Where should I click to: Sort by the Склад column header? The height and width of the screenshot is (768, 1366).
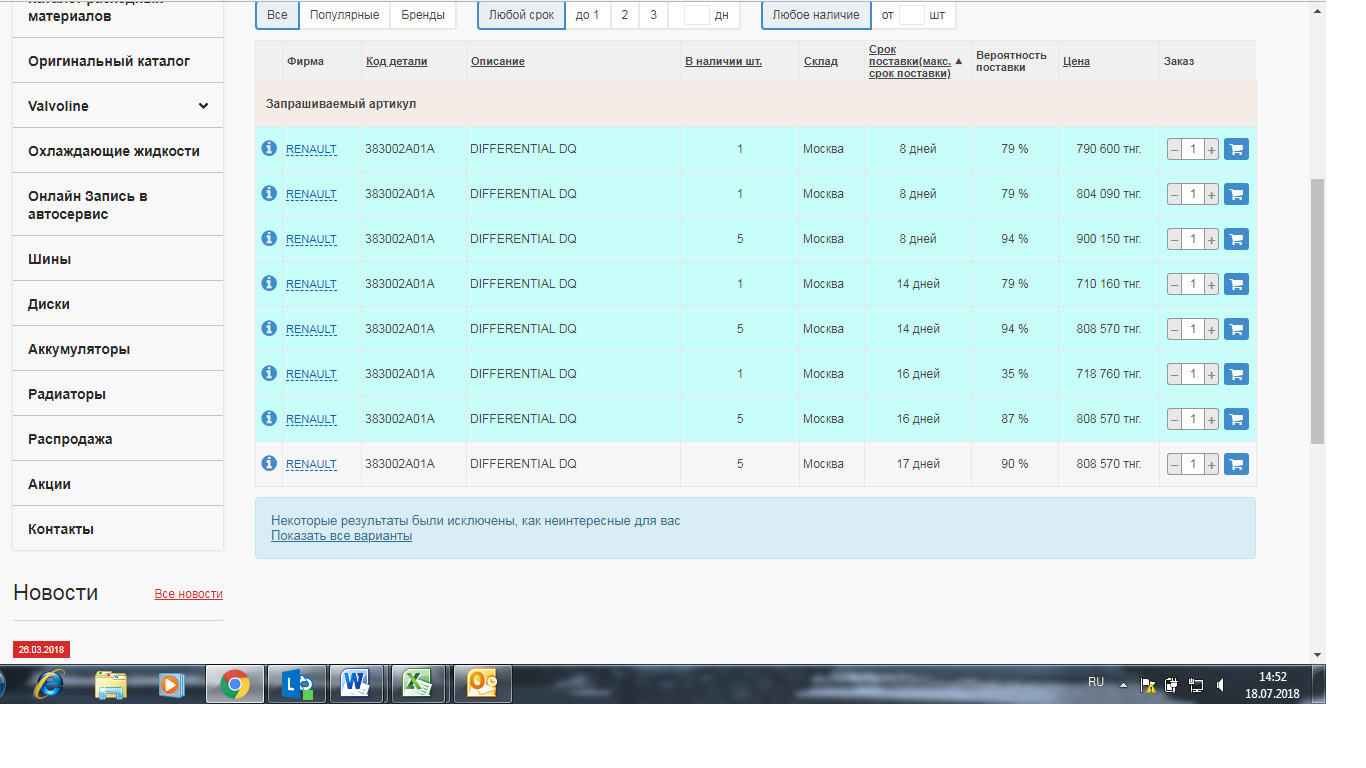pos(821,61)
